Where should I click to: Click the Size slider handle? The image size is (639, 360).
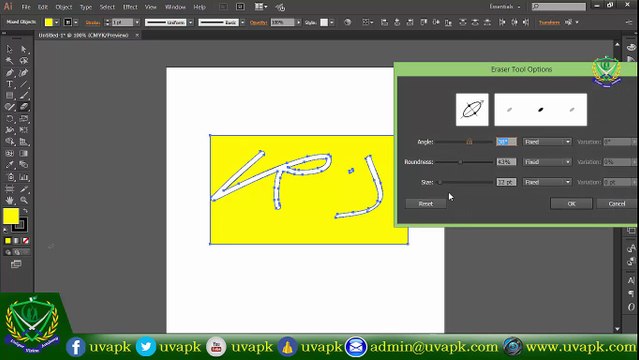(x=440, y=182)
